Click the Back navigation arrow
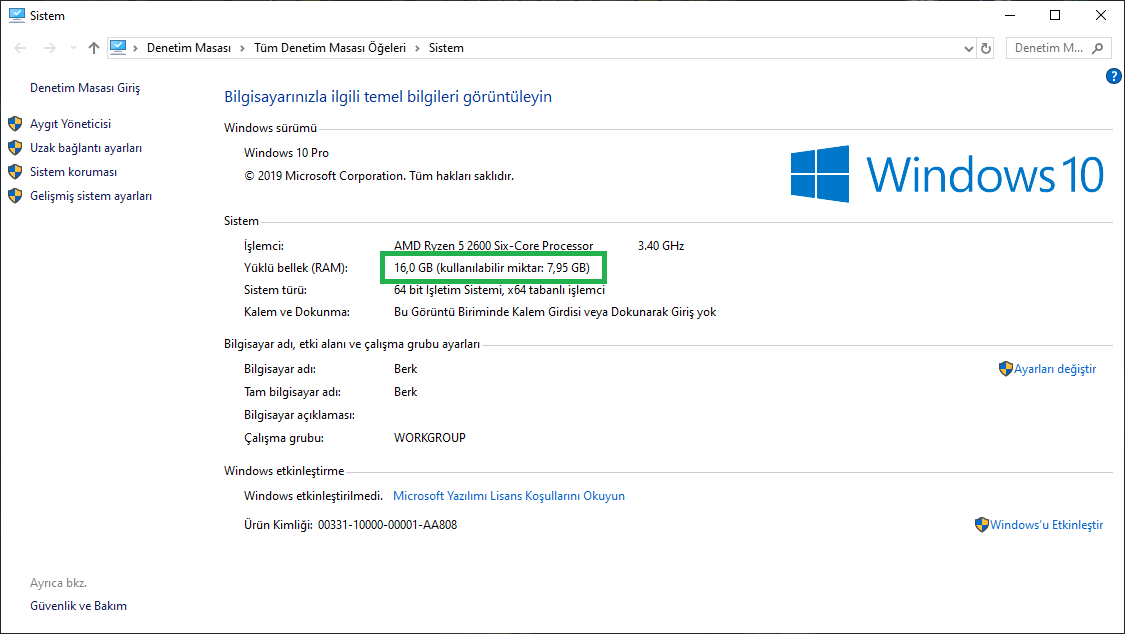This screenshot has width=1125, height=634. click(x=20, y=48)
